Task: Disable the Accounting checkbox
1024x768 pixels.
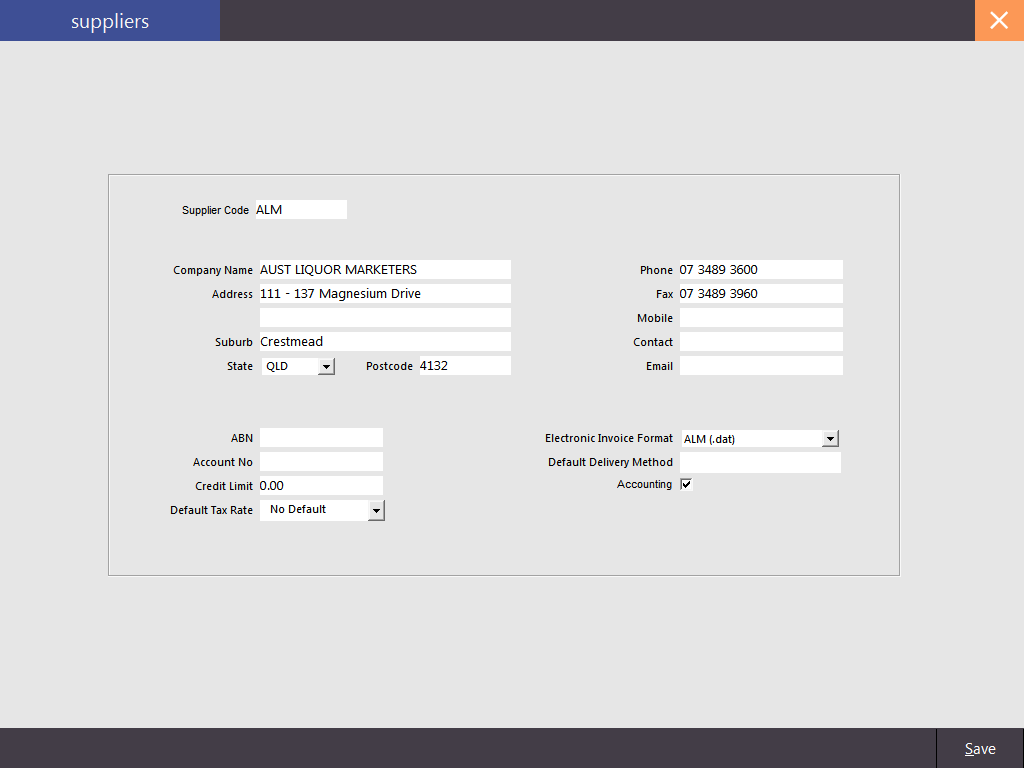Action: 686,484
